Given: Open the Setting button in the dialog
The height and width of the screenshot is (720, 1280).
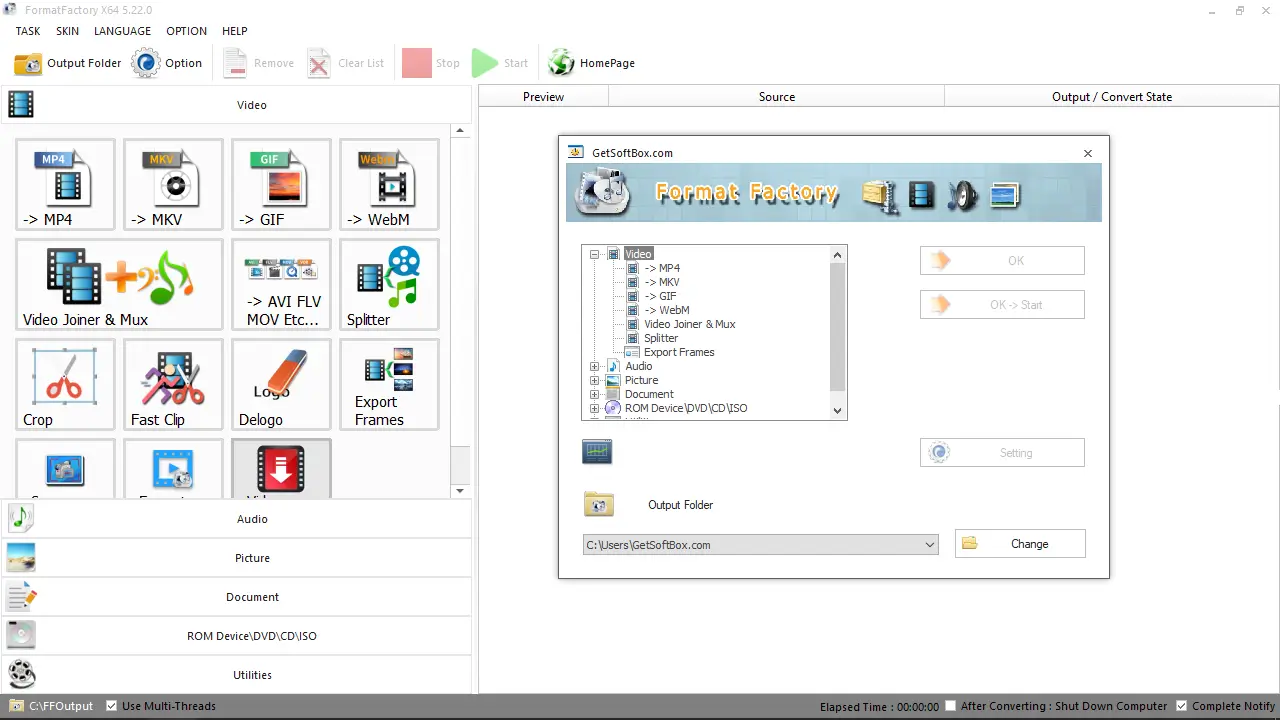Looking at the screenshot, I should [x=1002, y=453].
